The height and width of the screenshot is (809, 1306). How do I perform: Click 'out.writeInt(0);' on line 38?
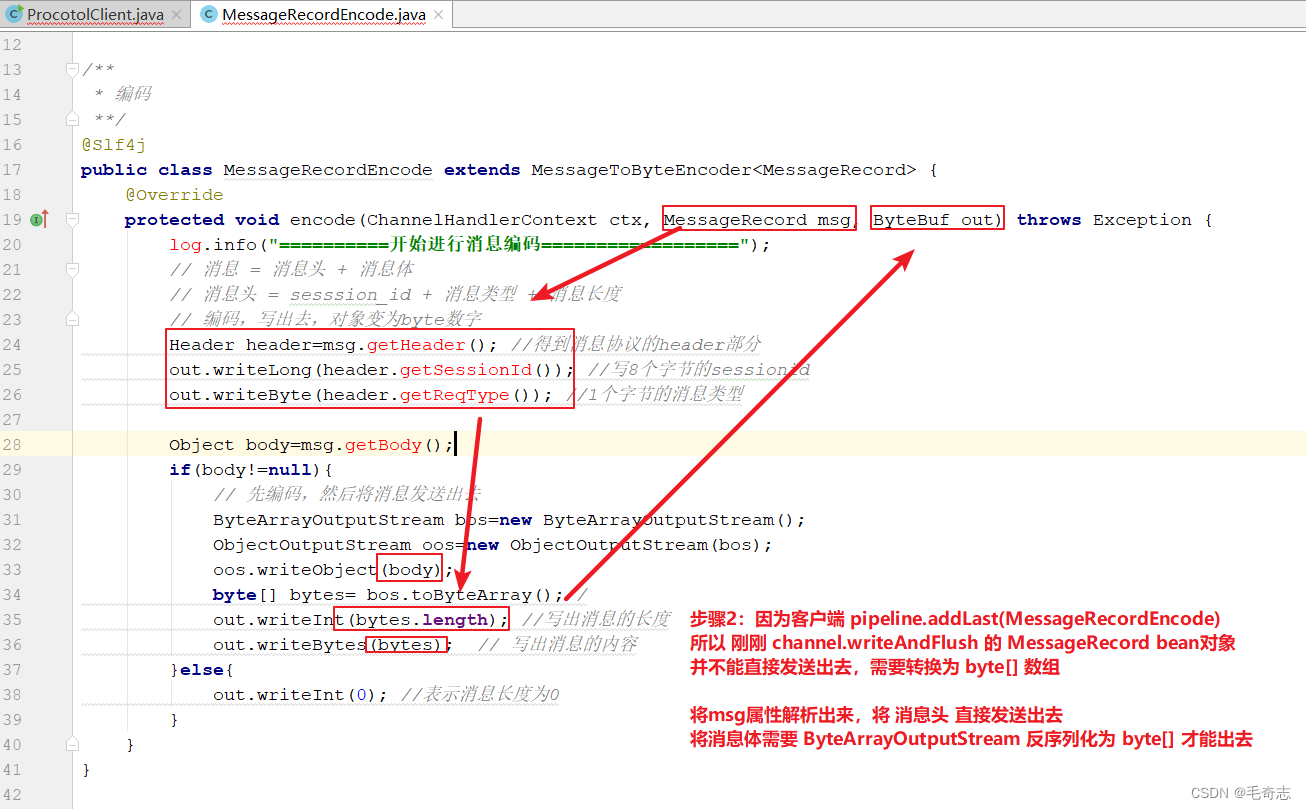tap(300, 694)
